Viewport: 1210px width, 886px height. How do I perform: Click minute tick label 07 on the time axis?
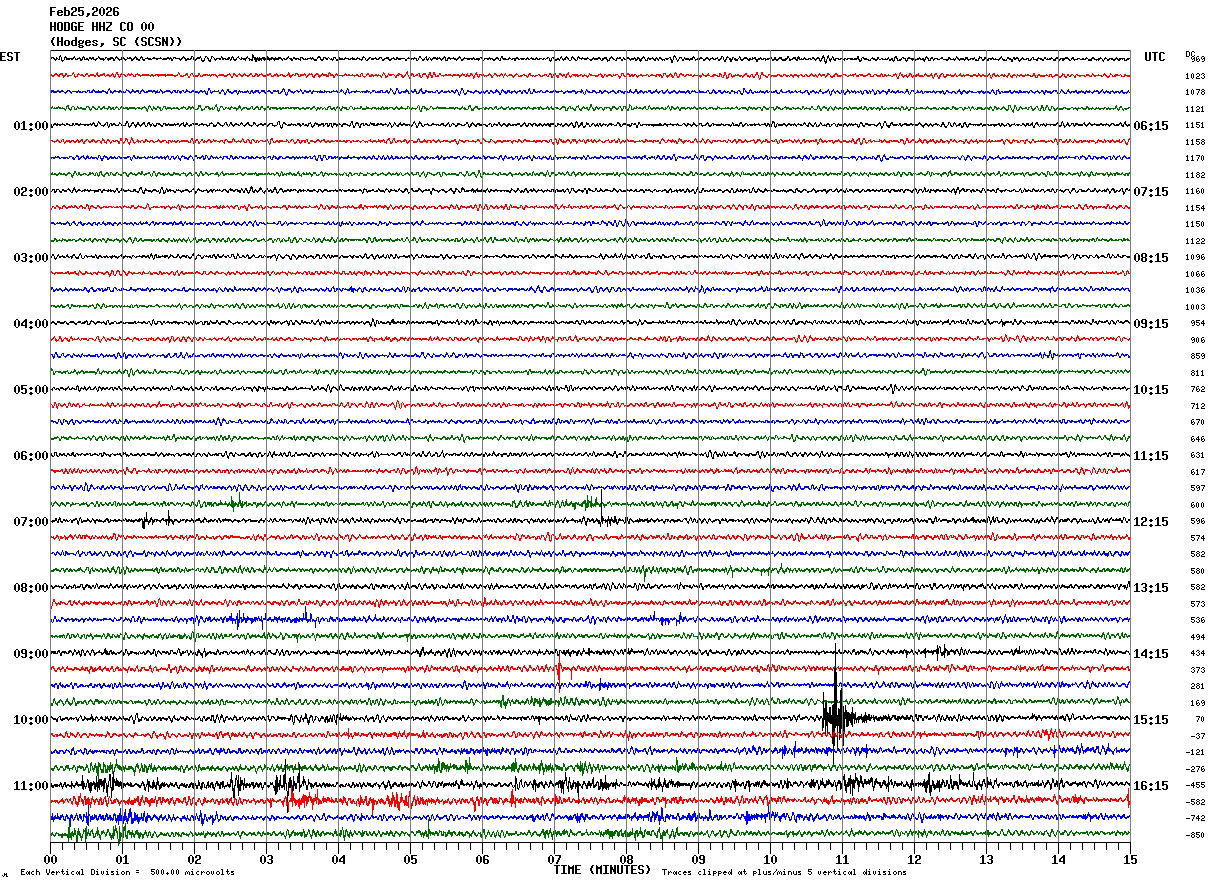point(554,859)
